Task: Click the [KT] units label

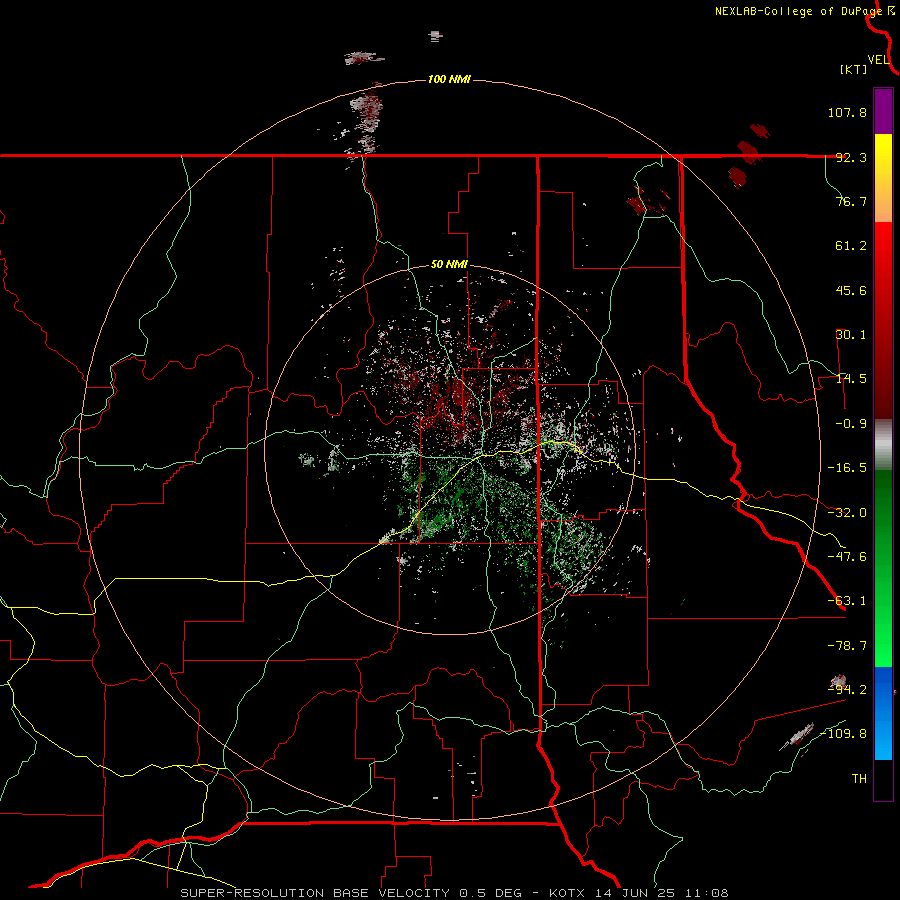Action: pyautogui.click(x=854, y=69)
